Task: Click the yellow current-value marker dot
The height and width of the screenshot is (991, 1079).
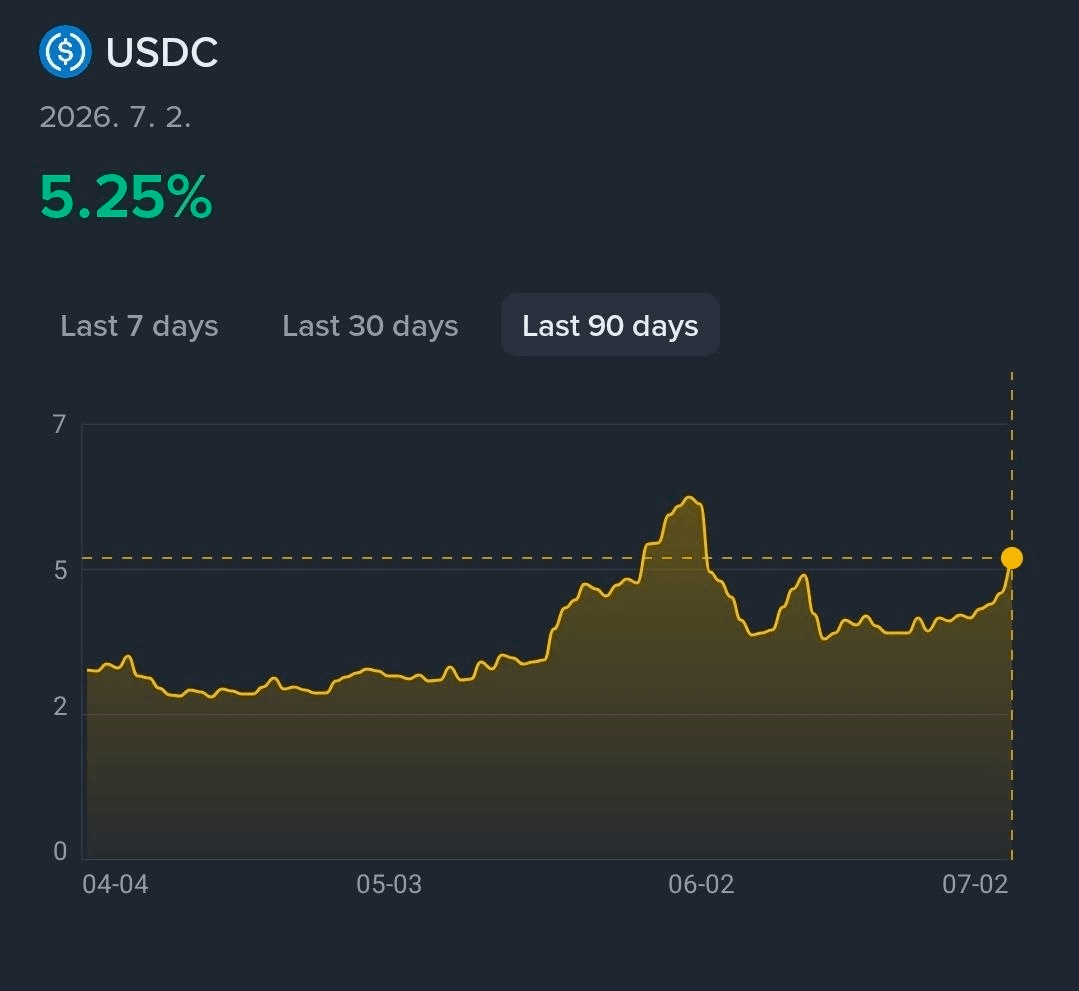Action: pyautogui.click(x=1012, y=558)
